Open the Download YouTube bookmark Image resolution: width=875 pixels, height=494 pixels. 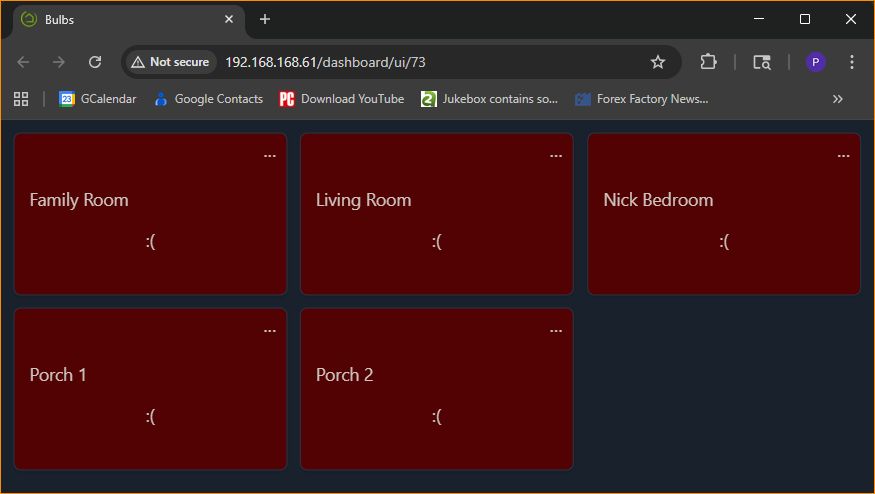coord(342,99)
